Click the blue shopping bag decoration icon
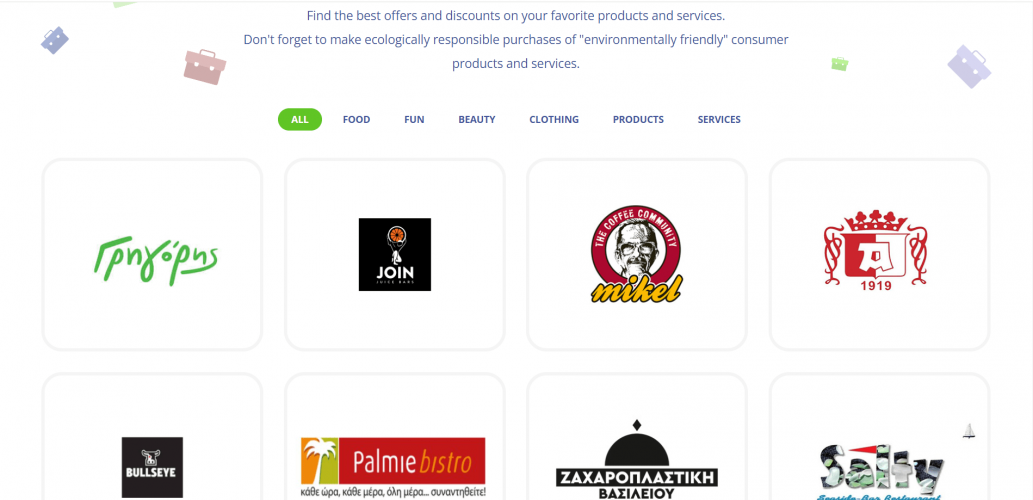Viewport: 1033px width, 500px height. coord(55,40)
